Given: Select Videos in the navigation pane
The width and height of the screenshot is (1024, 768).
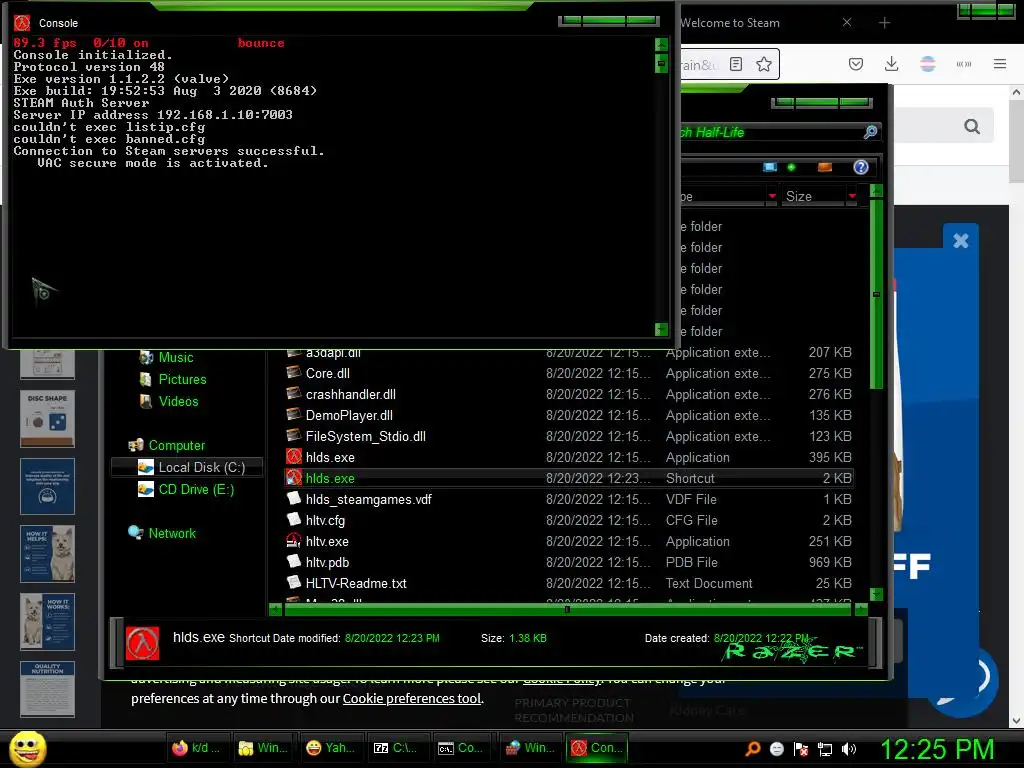Looking at the screenshot, I should click(x=178, y=402).
